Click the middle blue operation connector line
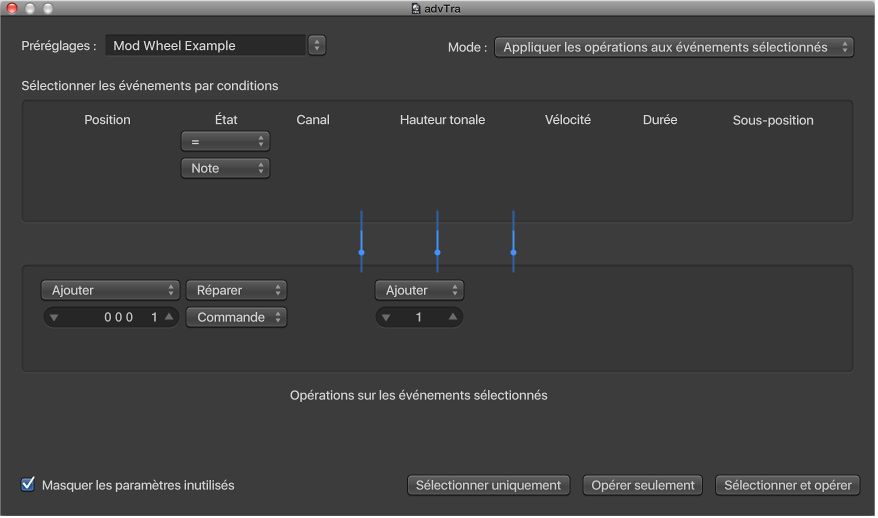 pos(437,241)
